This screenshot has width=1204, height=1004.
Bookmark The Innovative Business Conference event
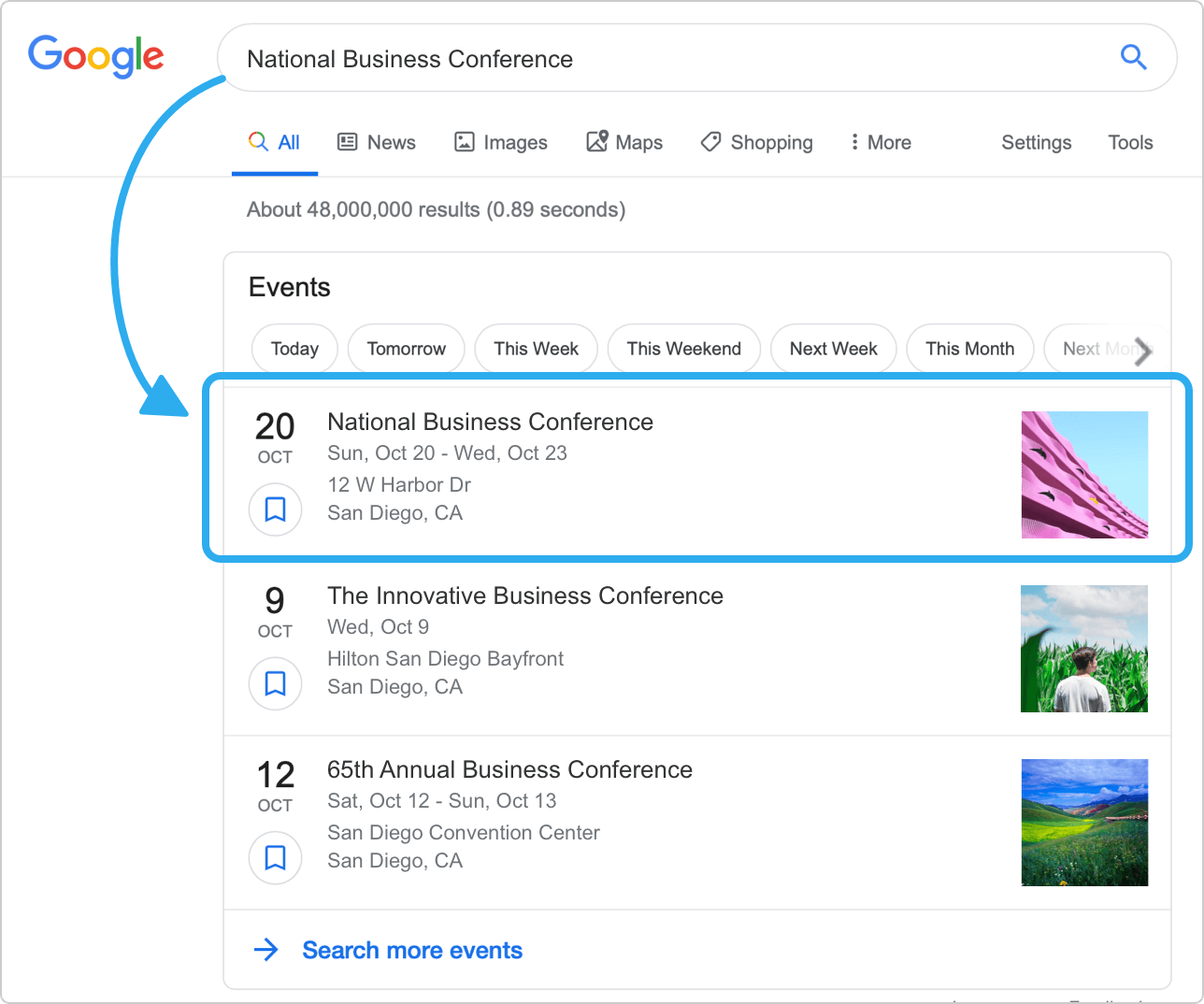coord(275,683)
